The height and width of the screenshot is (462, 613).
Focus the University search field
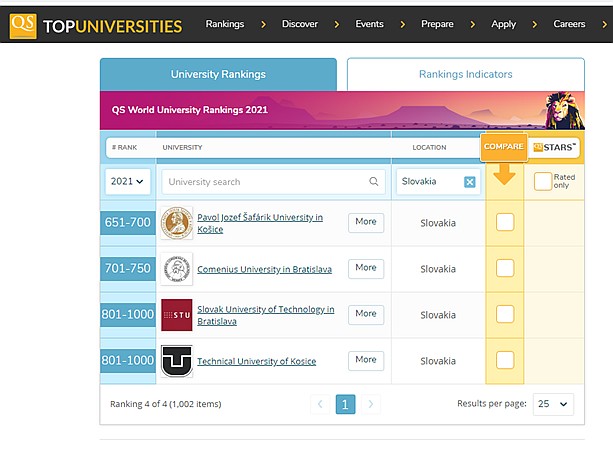pyautogui.click(x=273, y=182)
